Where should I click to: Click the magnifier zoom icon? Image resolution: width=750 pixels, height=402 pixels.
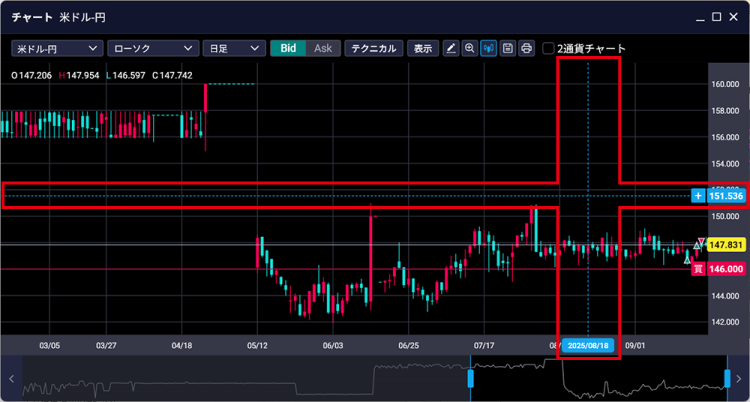pyautogui.click(x=470, y=48)
